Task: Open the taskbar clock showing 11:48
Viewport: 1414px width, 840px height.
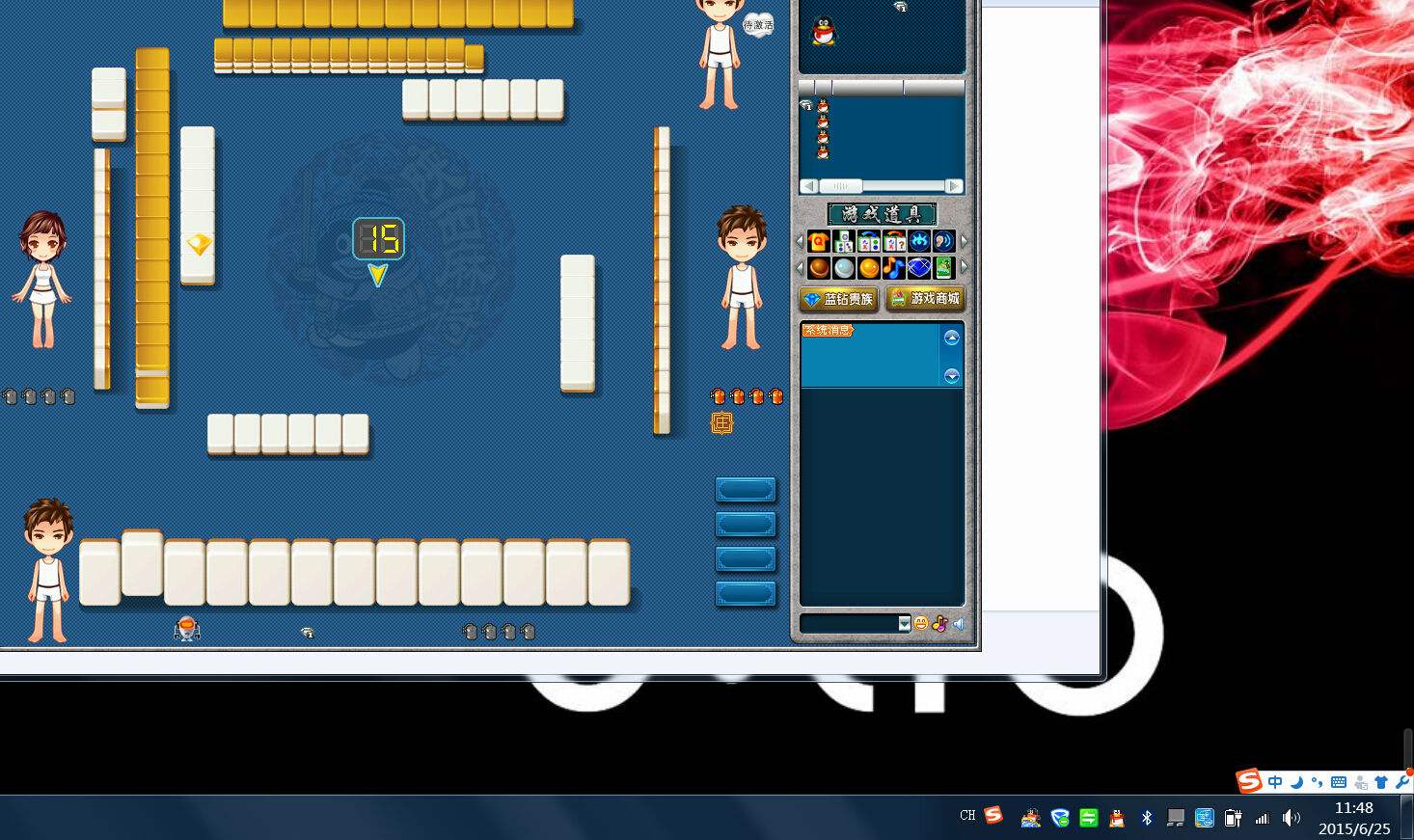Action: click(x=1354, y=818)
